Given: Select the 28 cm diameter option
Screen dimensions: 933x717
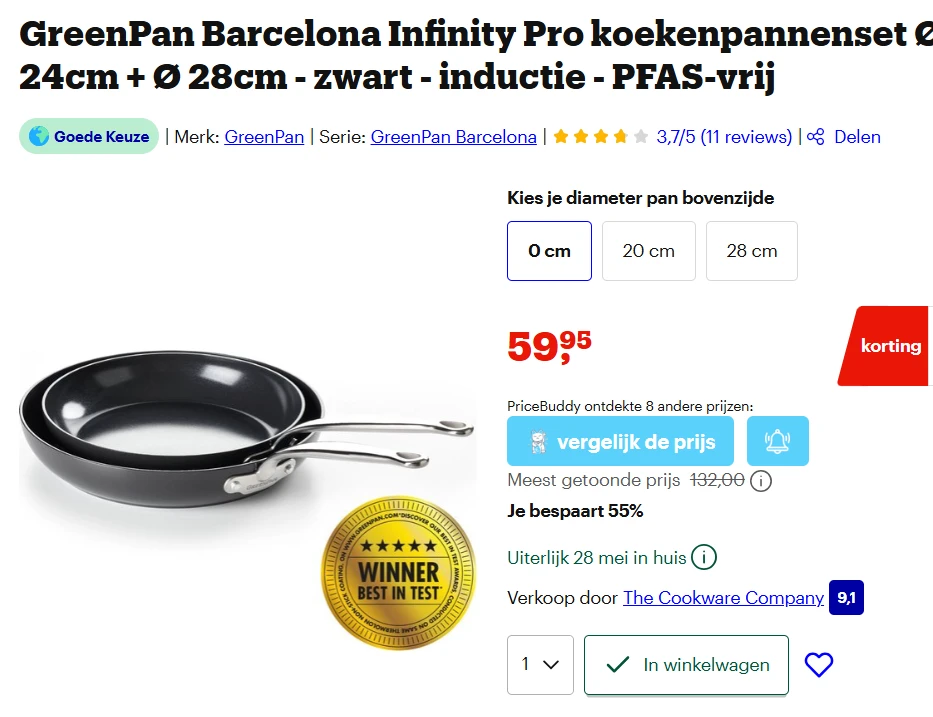Looking at the screenshot, I should click(x=752, y=251).
